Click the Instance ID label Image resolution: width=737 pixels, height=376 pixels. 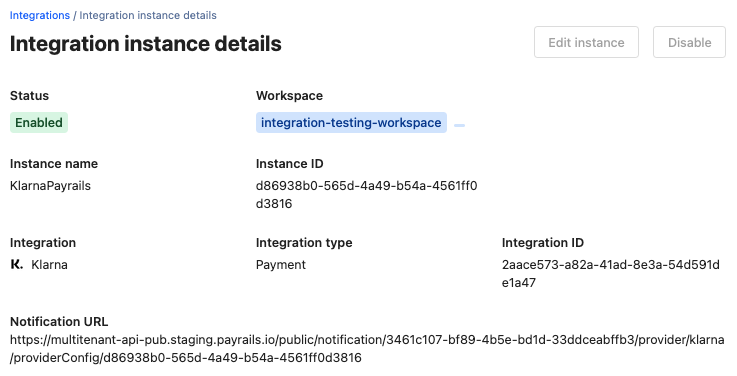pos(290,164)
